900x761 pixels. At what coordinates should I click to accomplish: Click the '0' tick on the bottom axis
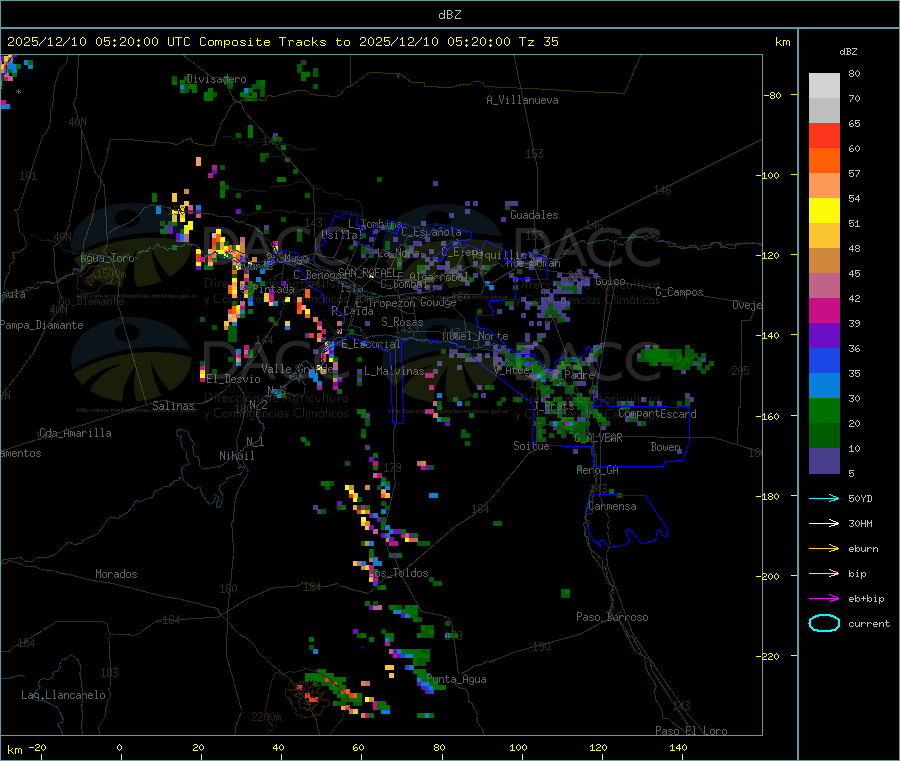click(x=119, y=747)
